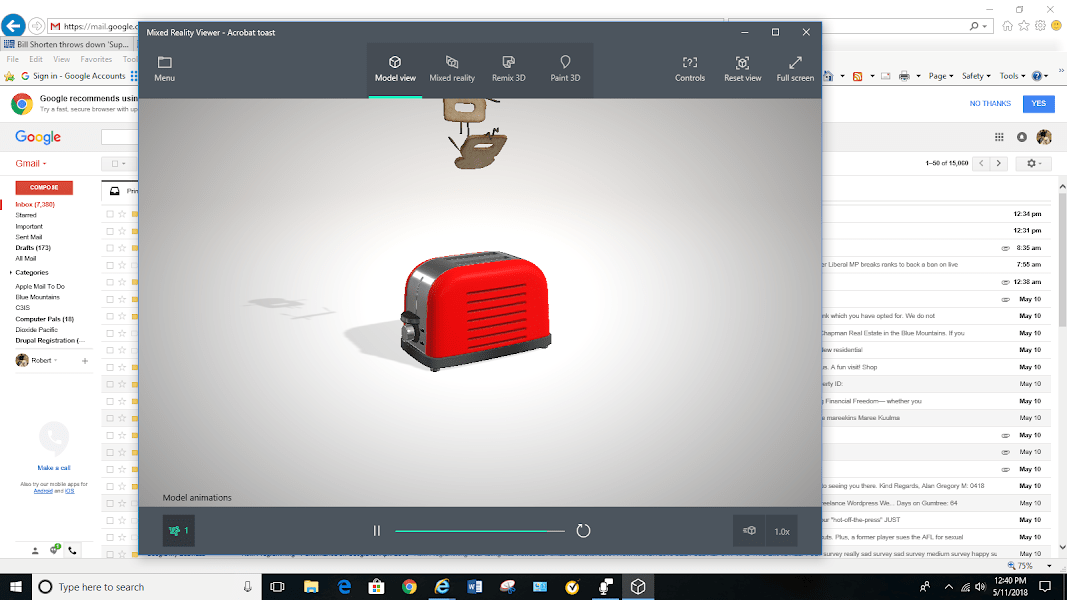Open the IE Help question mark dropdown
The height and width of the screenshot is (600, 1067).
point(1040,76)
